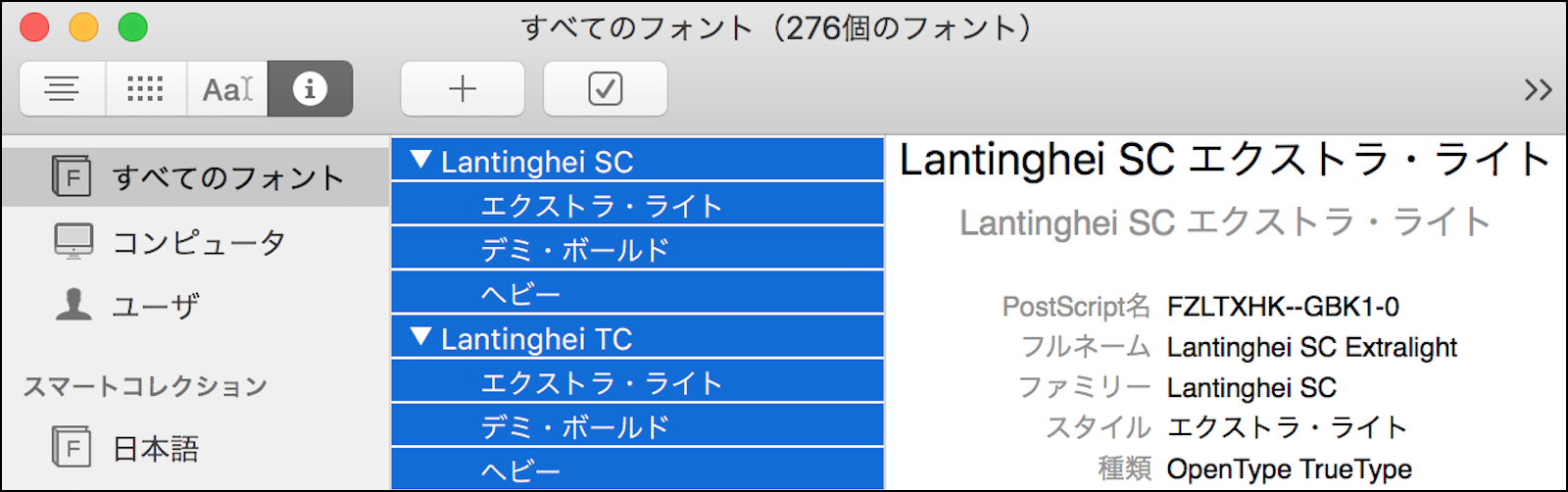
Task: Select Lantinghei SC ヘビー style
Action: point(521,294)
